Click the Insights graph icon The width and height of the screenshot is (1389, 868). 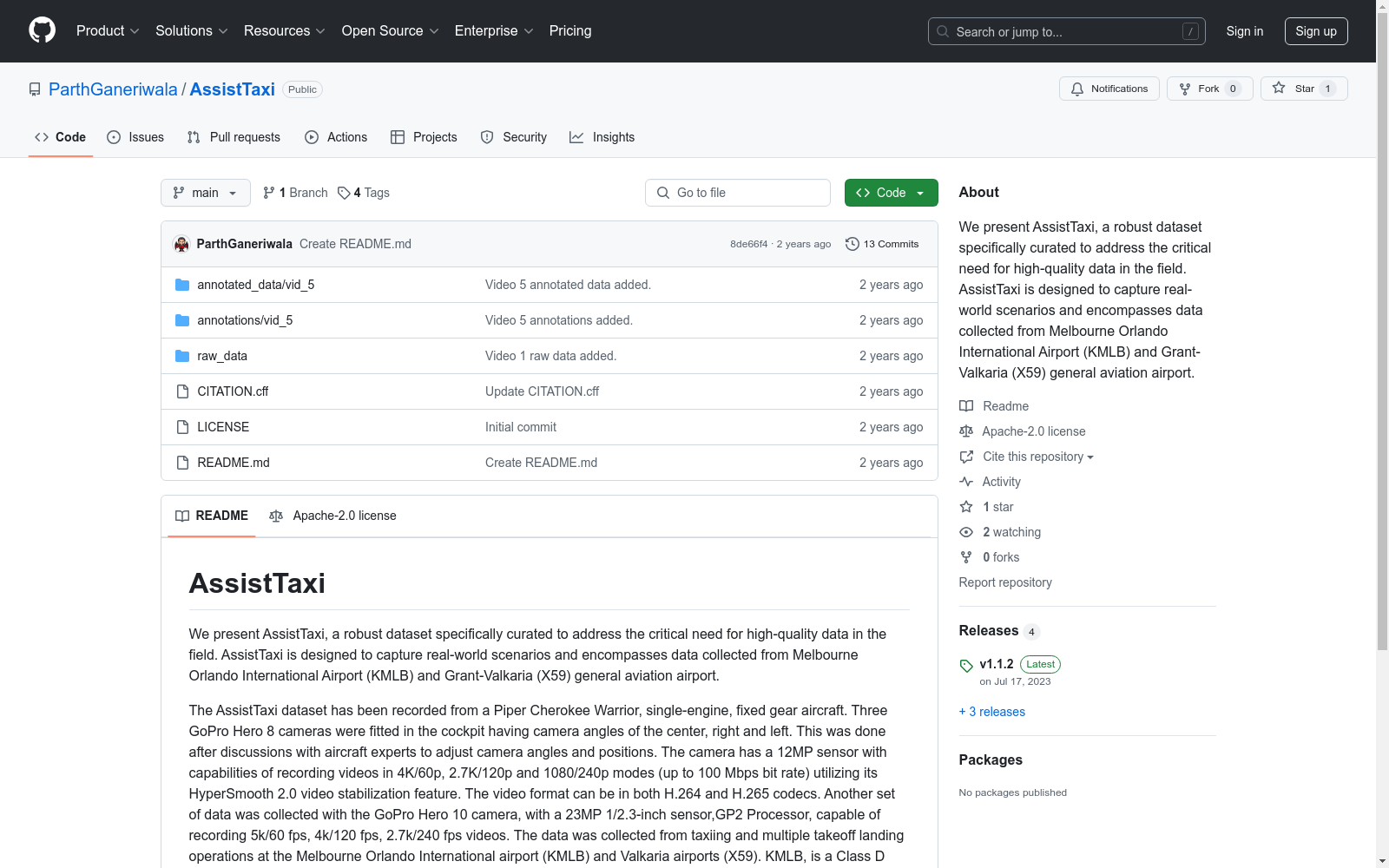576,137
